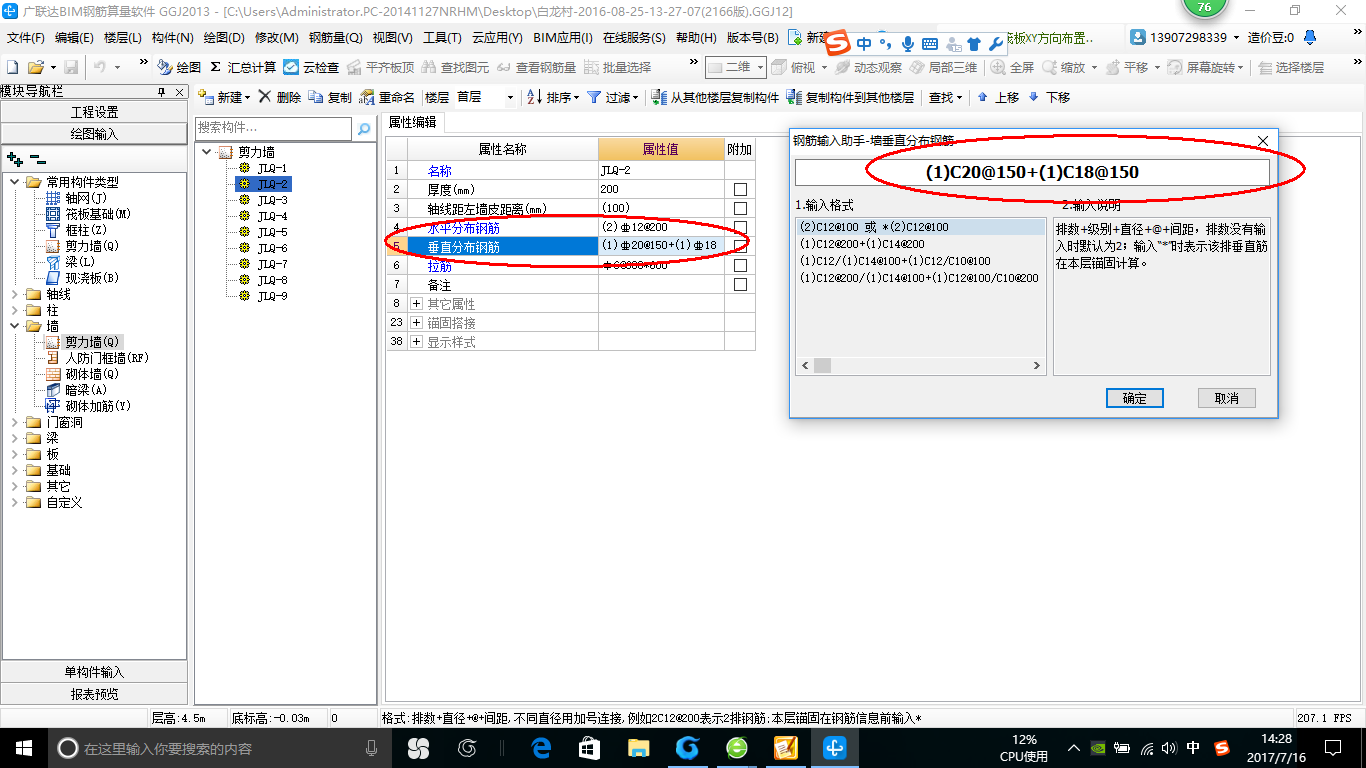
Task: Click 查找图元 binoculars tool
Action: click(x=456, y=67)
